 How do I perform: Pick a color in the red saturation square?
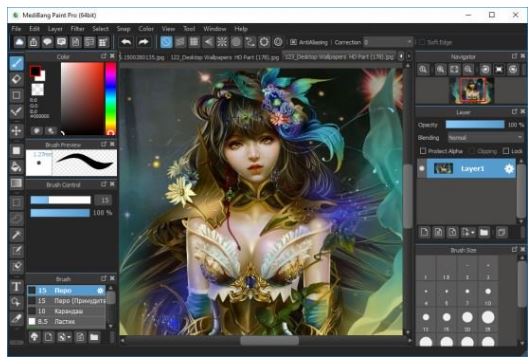(x=82, y=99)
